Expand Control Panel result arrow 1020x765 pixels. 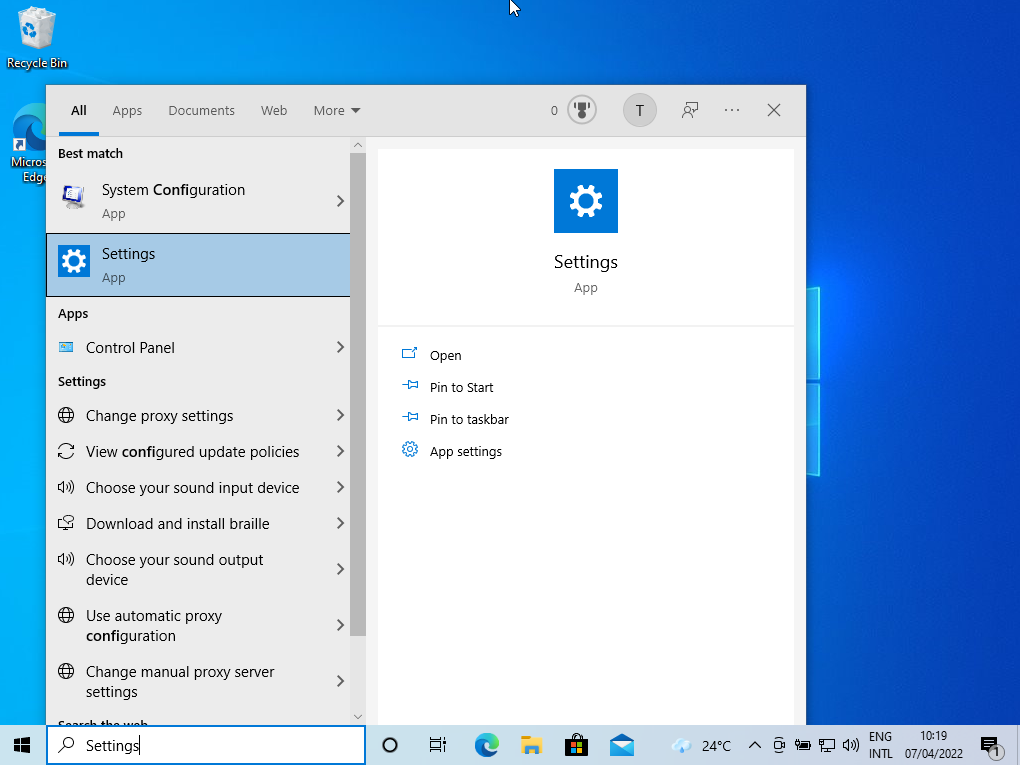(x=340, y=347)
